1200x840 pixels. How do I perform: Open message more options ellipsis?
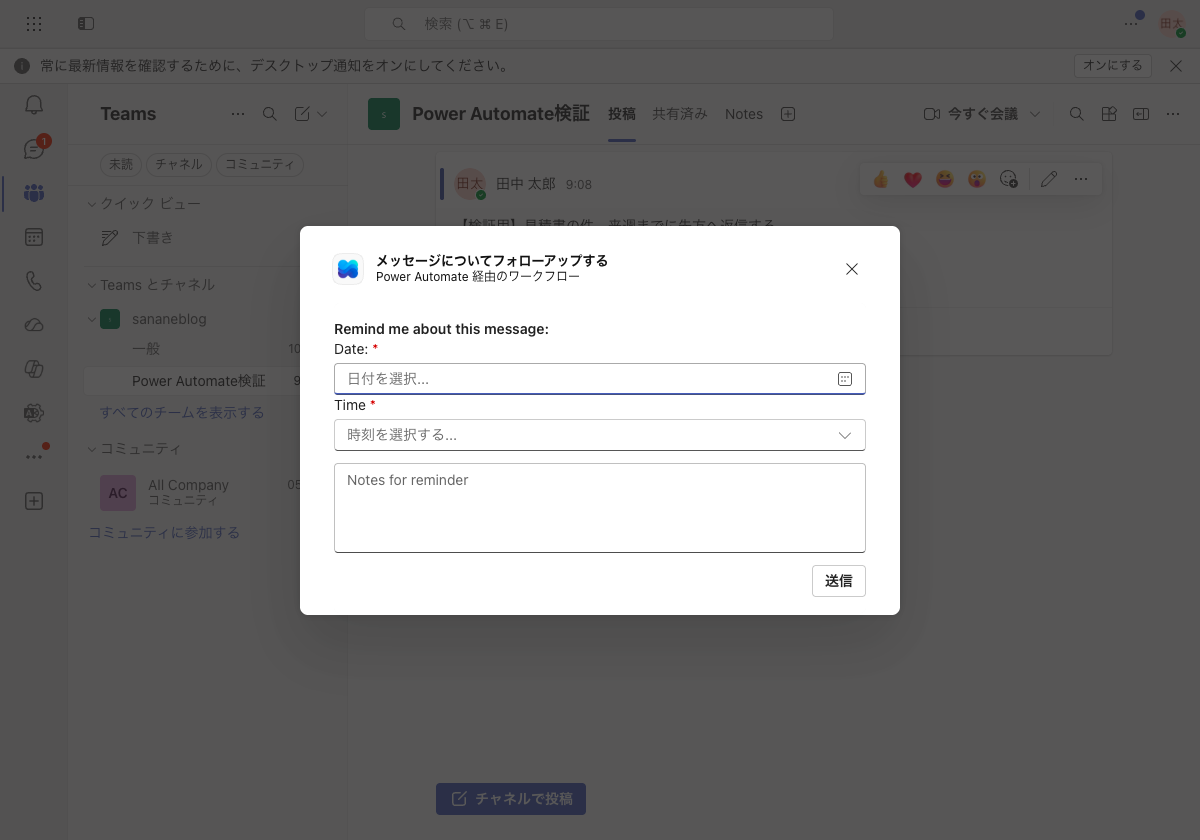click(x=1080, y=179)
